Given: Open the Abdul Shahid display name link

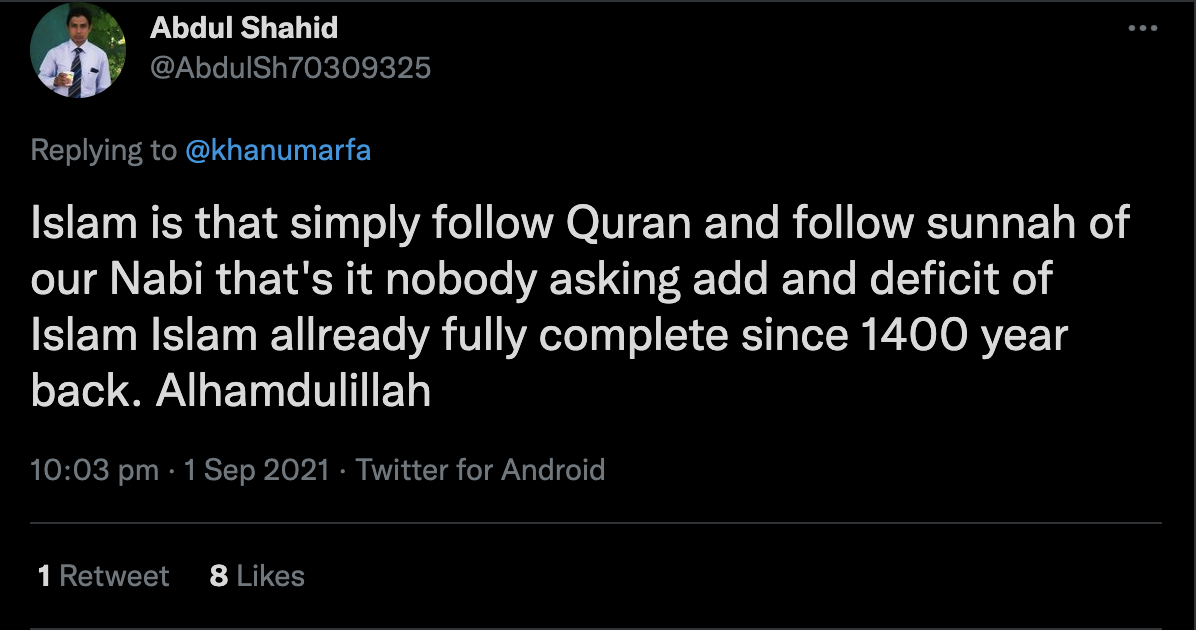Looking at the screenshot, I should (x=244, y=28).
